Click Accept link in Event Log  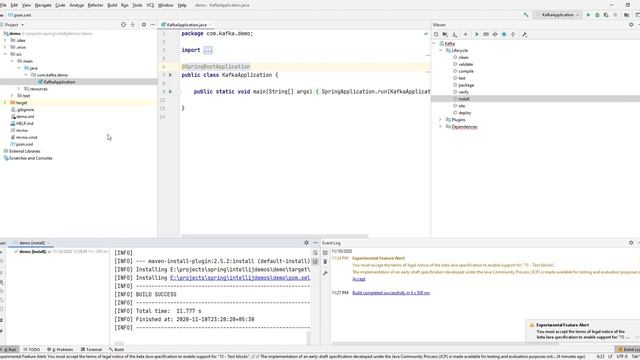pos(359,279)
